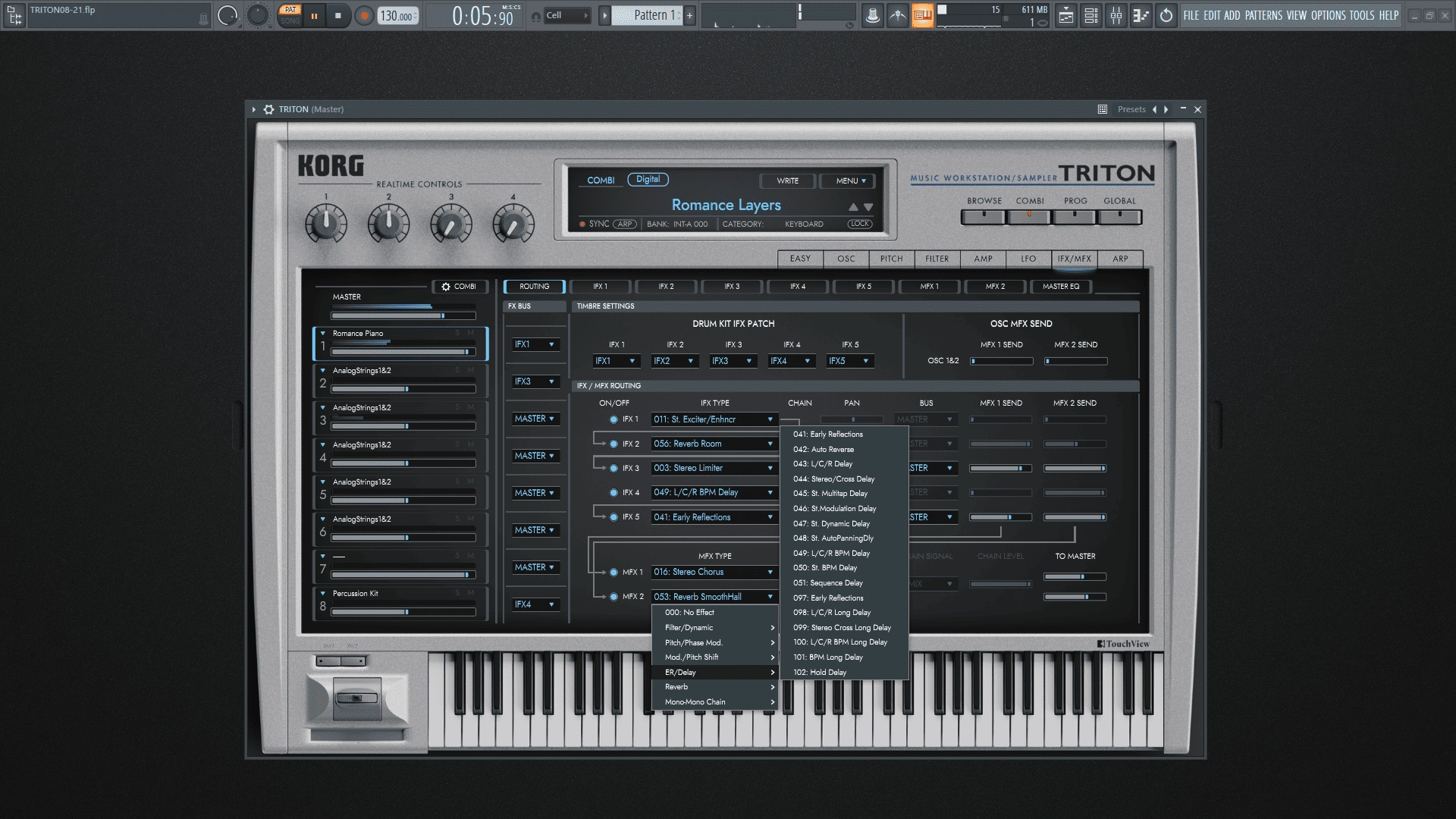Toggle IFX 1 on/off indicator

click(x=613, y=419)
